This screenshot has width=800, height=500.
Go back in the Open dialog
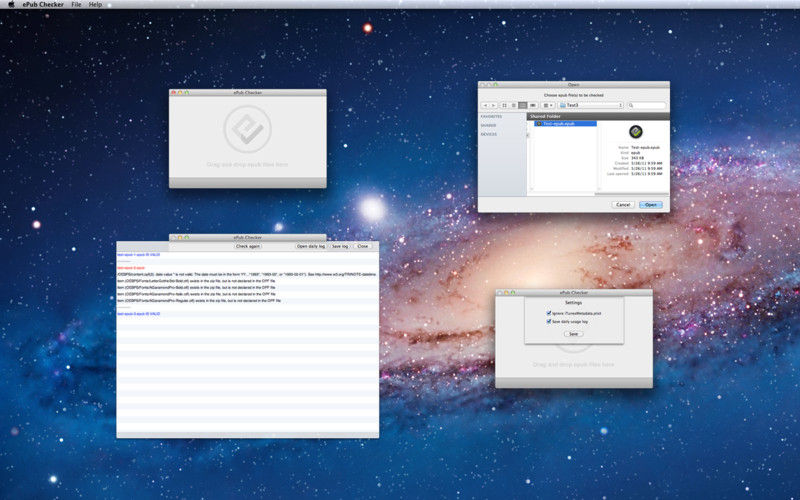click(x=485, y=105)
